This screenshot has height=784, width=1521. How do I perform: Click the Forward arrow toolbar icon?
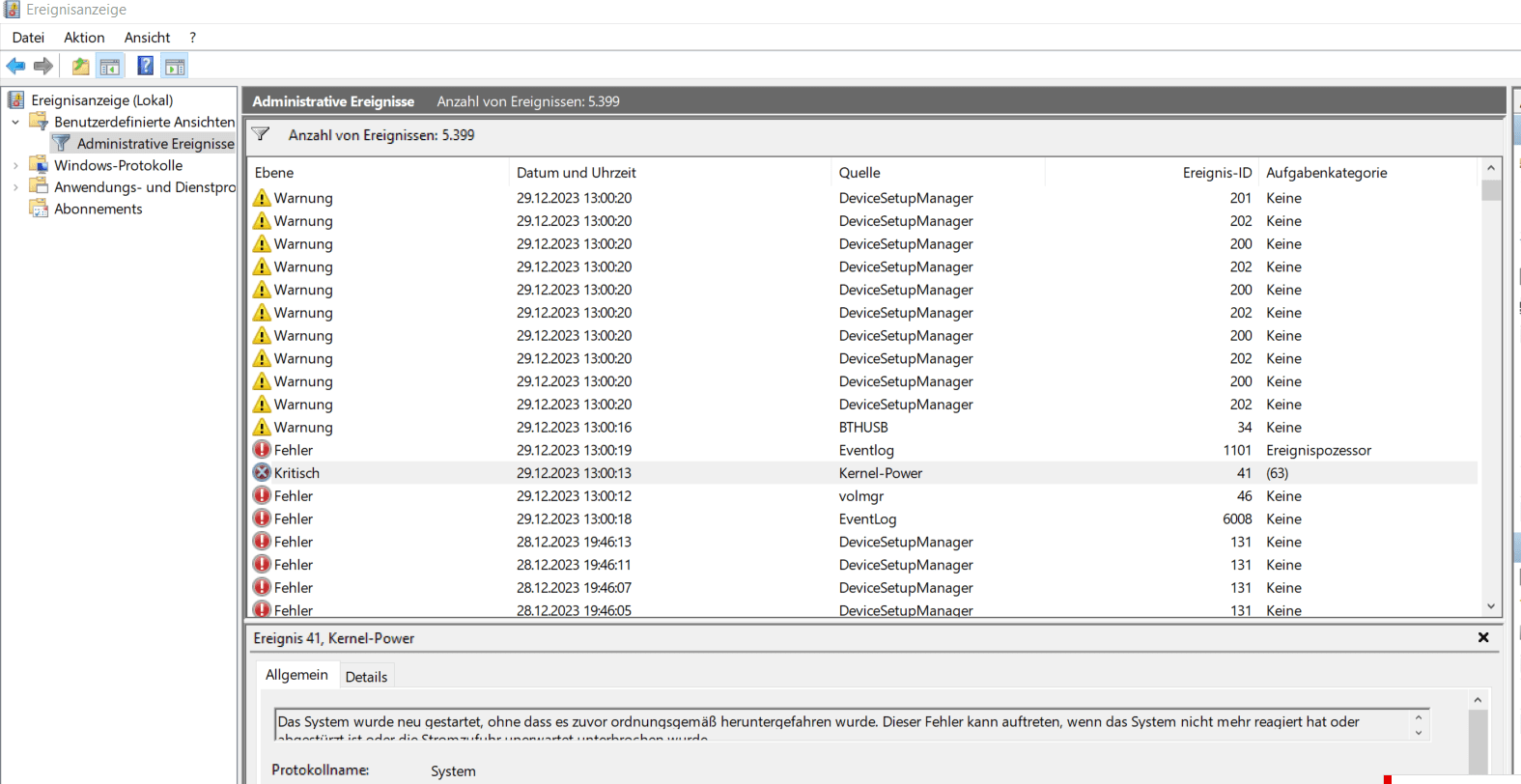pyautogui.click(x=42, y=66)
